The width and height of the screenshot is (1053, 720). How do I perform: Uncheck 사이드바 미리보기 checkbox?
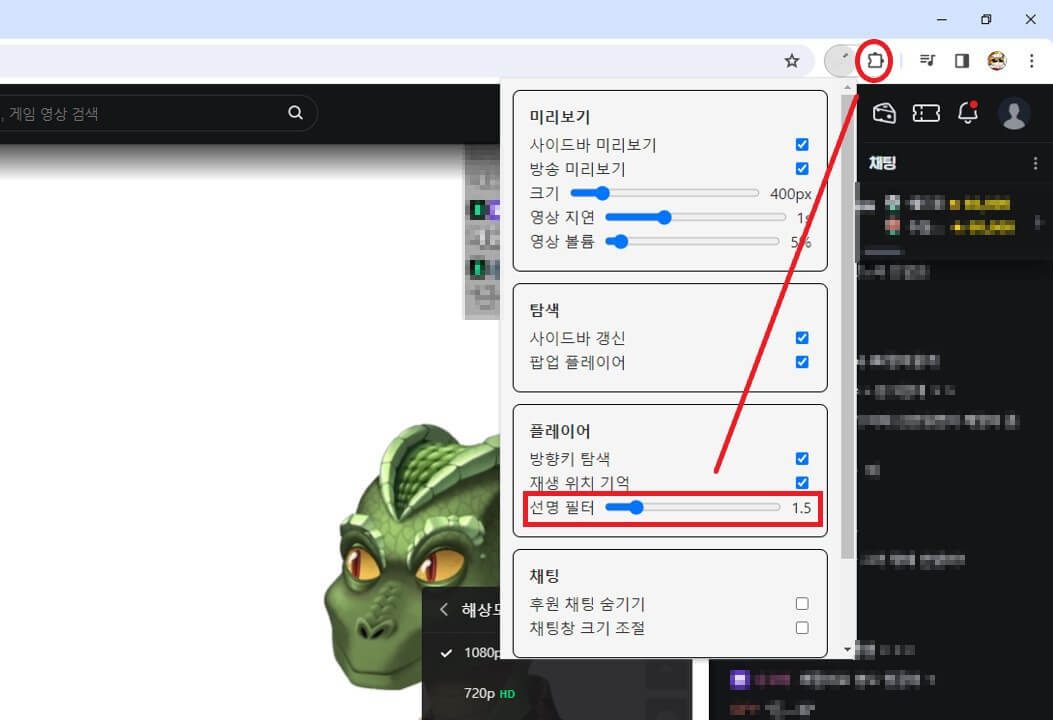pos(802,144)
